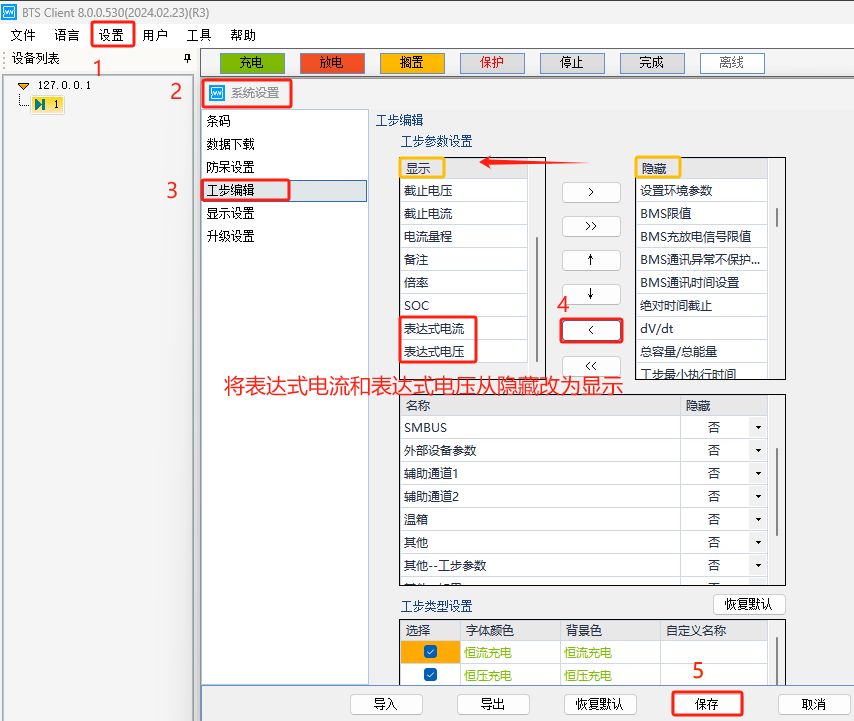Open the 设置 menu
This screenshot has height=721, width=854.
click(112, 33)
